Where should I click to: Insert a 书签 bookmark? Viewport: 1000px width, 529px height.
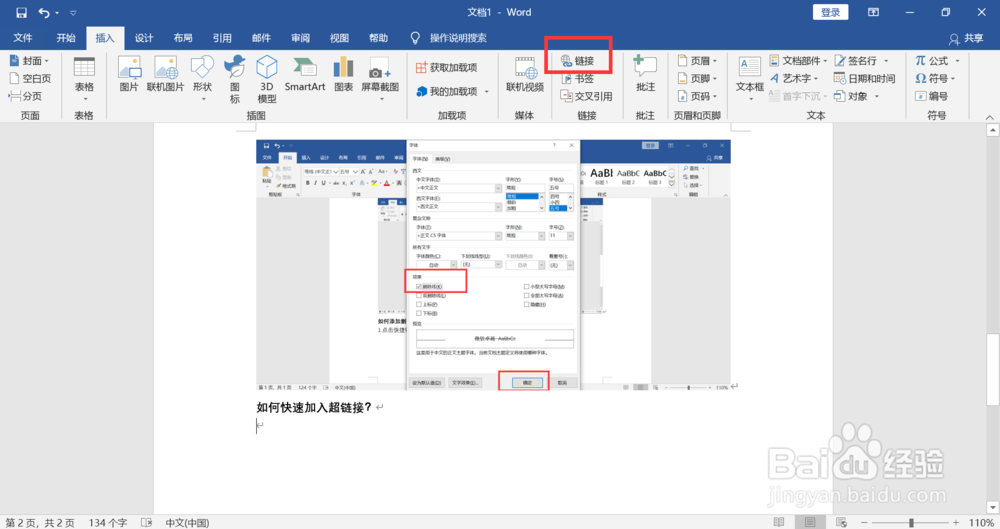(578, 78)
